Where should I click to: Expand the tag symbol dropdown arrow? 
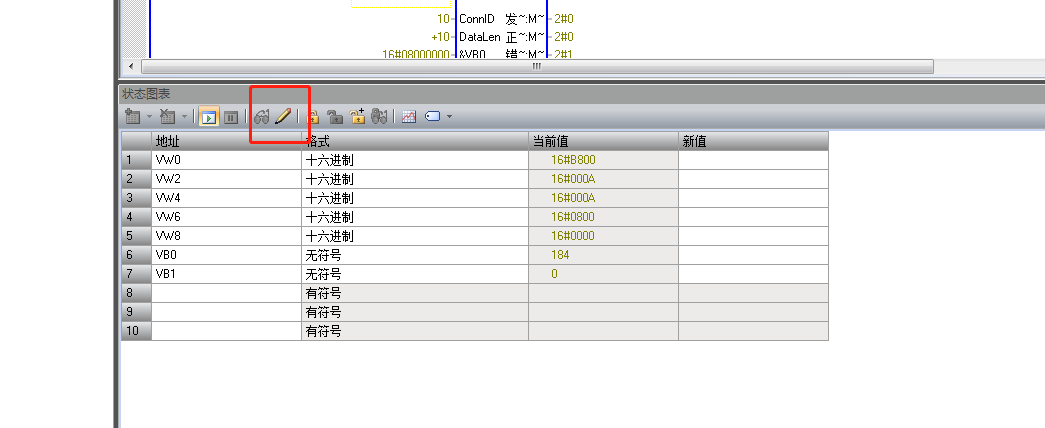[x=450, y=117]
